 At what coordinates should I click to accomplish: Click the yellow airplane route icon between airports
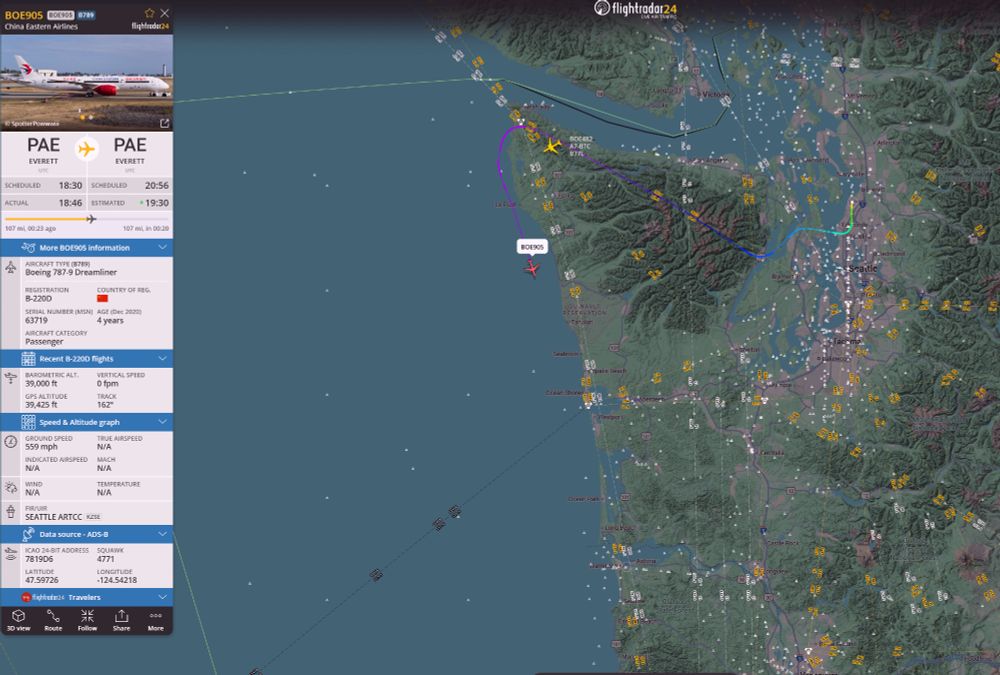[x=86, y=149]
